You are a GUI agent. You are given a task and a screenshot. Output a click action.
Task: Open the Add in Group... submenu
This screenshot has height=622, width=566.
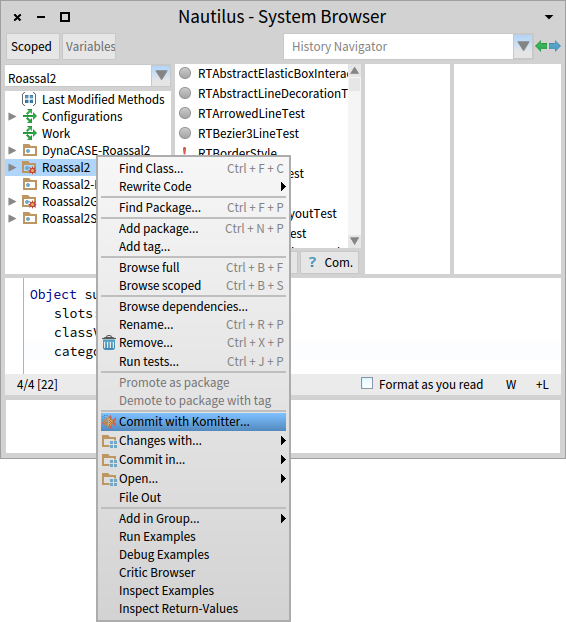194,518
